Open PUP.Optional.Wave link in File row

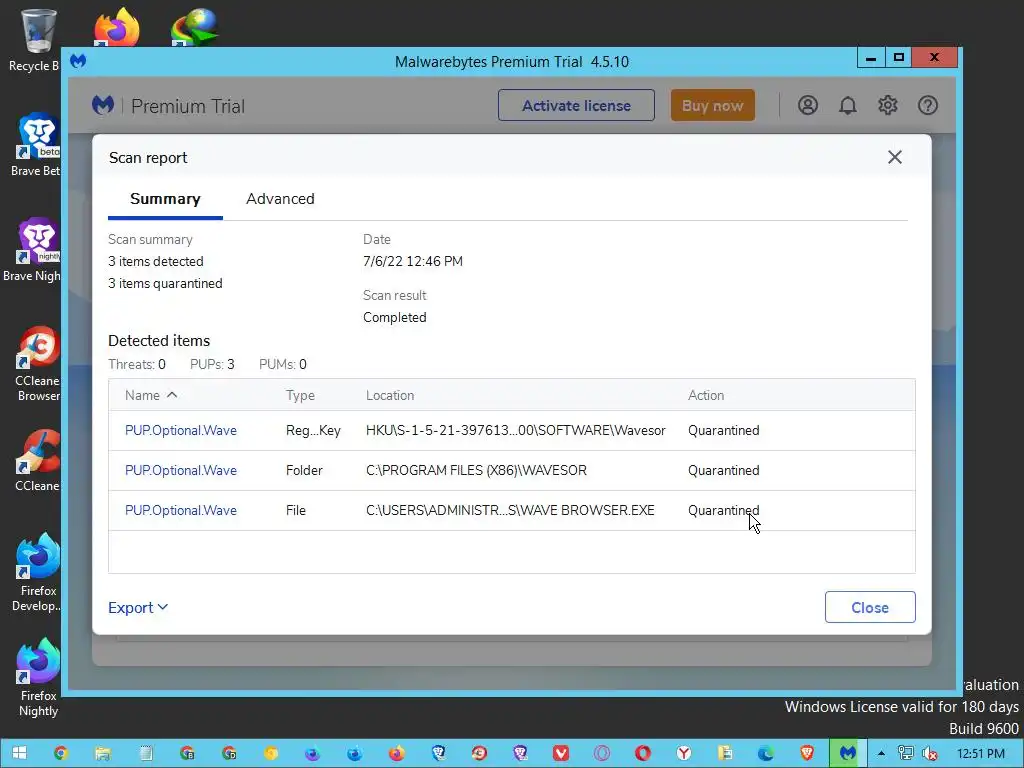181,510
